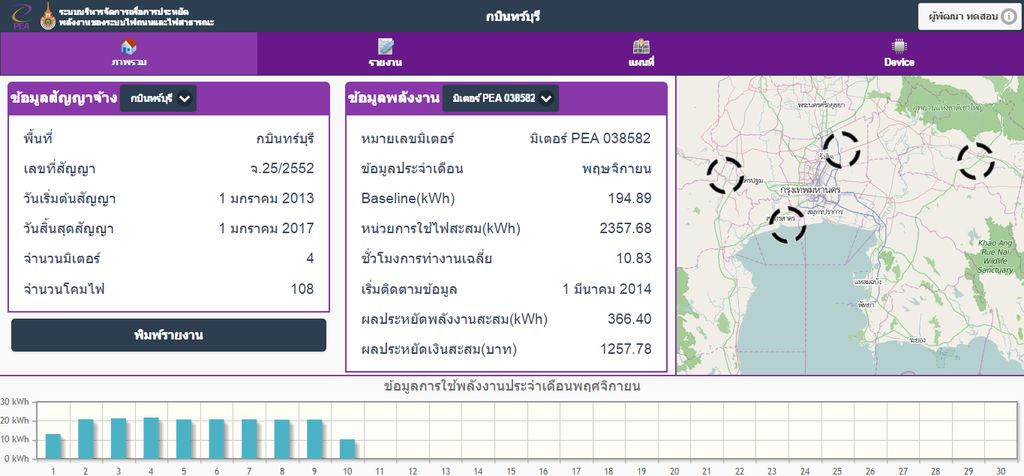
Task: Click the chart bar for day 10
Action: click(347, 449)
